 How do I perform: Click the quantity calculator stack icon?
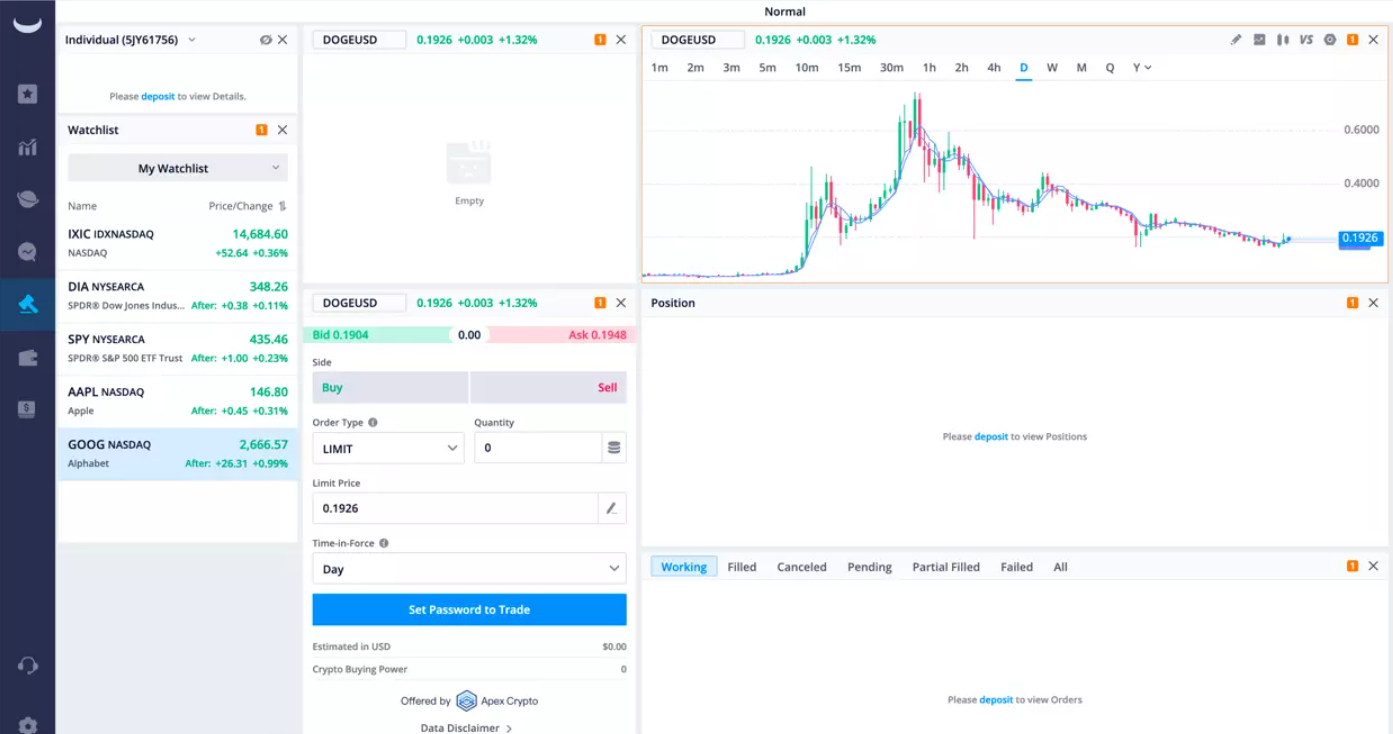[x=614, y=448]
